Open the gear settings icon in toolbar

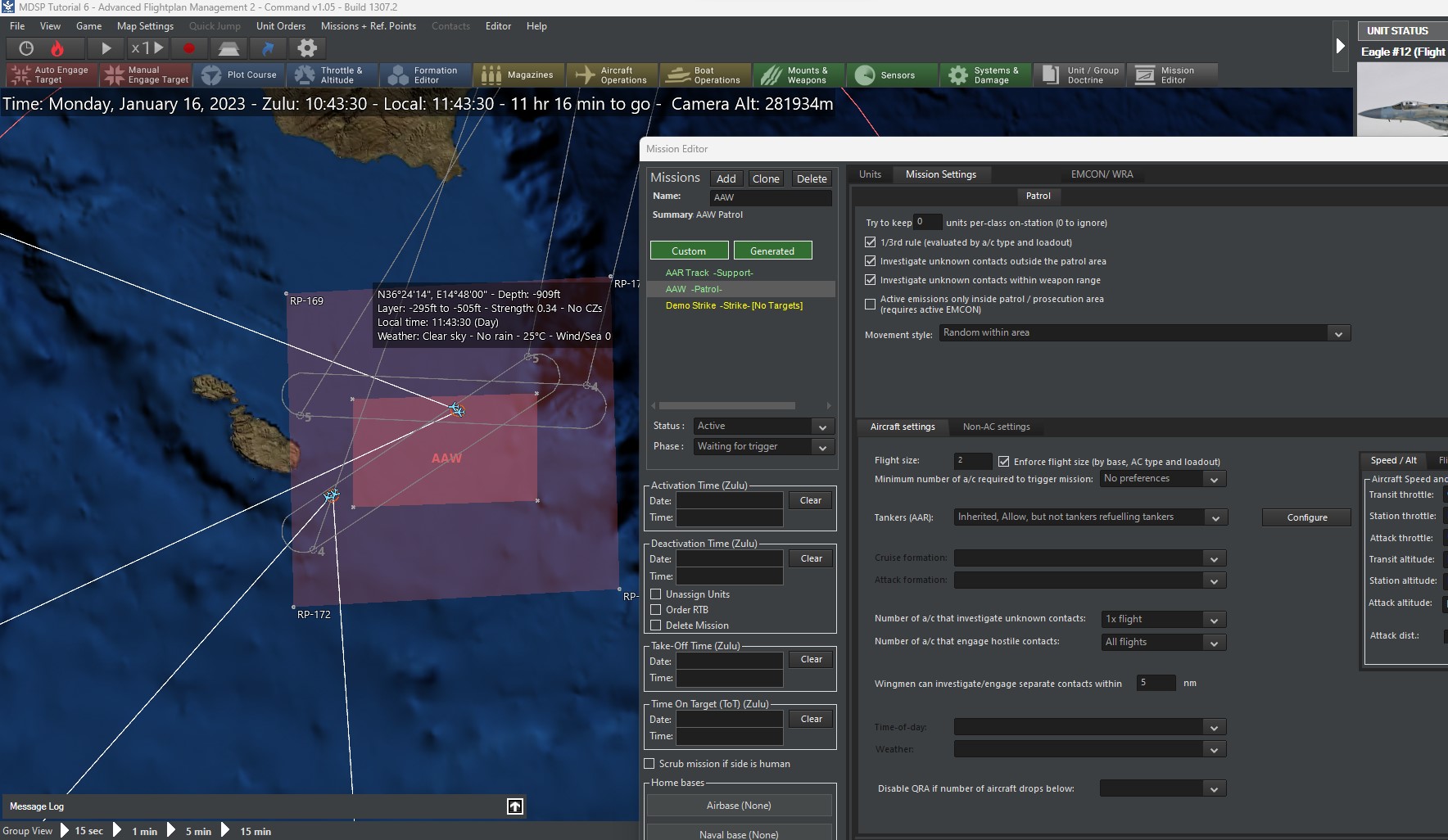306,48
